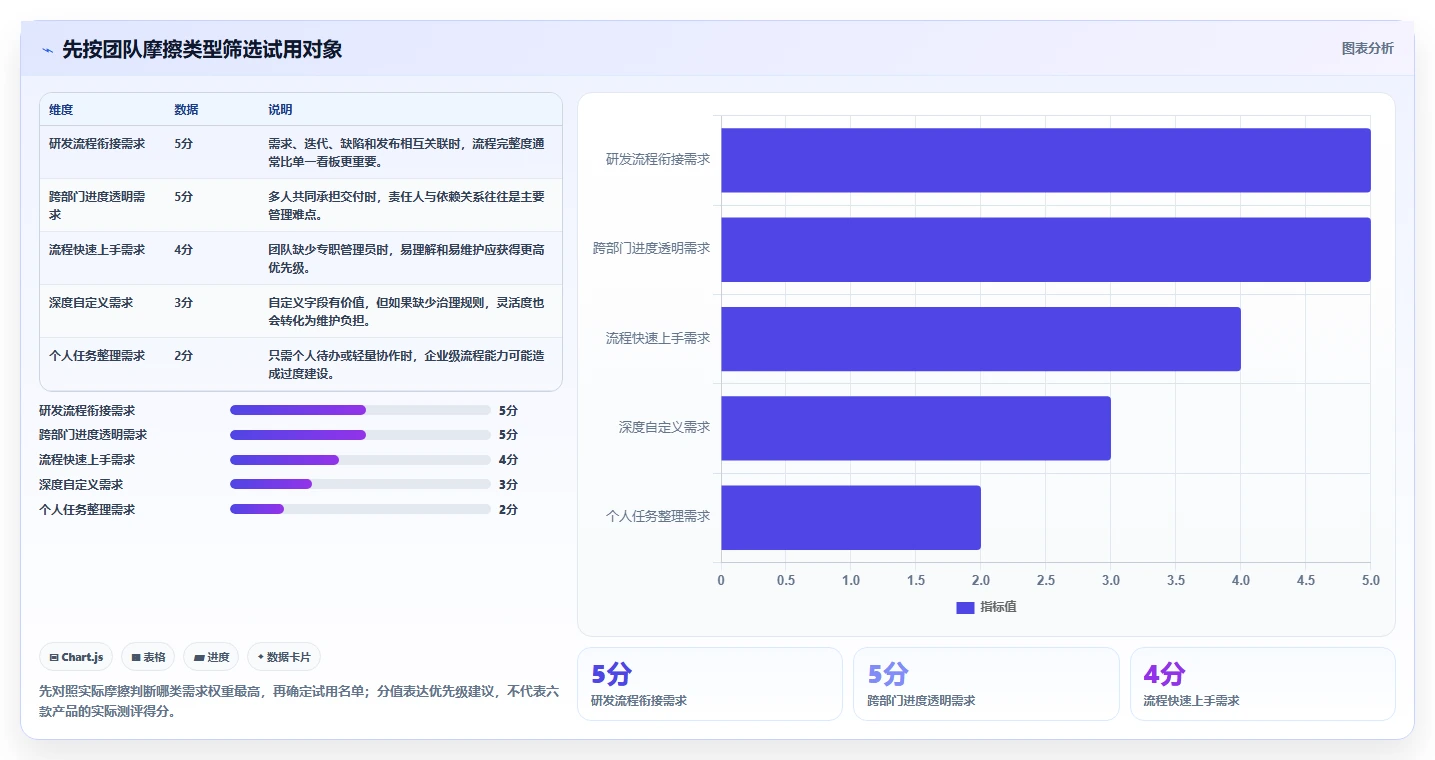Click the 深度自定义需求 progress bar

coord(360,484)
